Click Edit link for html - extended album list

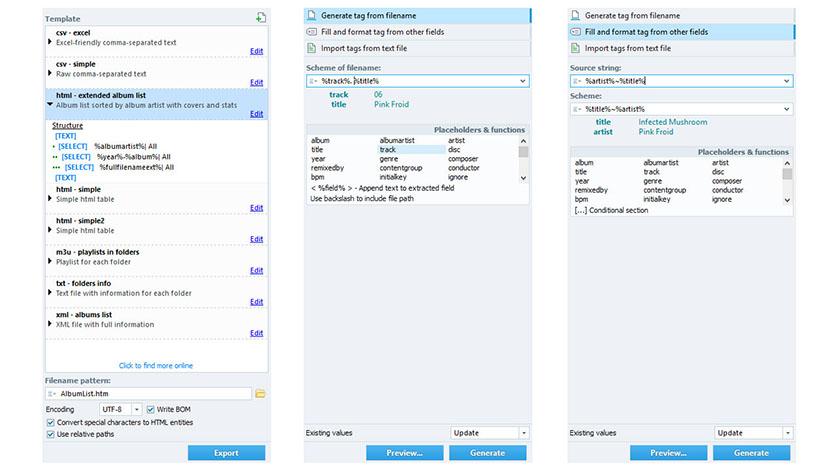coord(256,114)
